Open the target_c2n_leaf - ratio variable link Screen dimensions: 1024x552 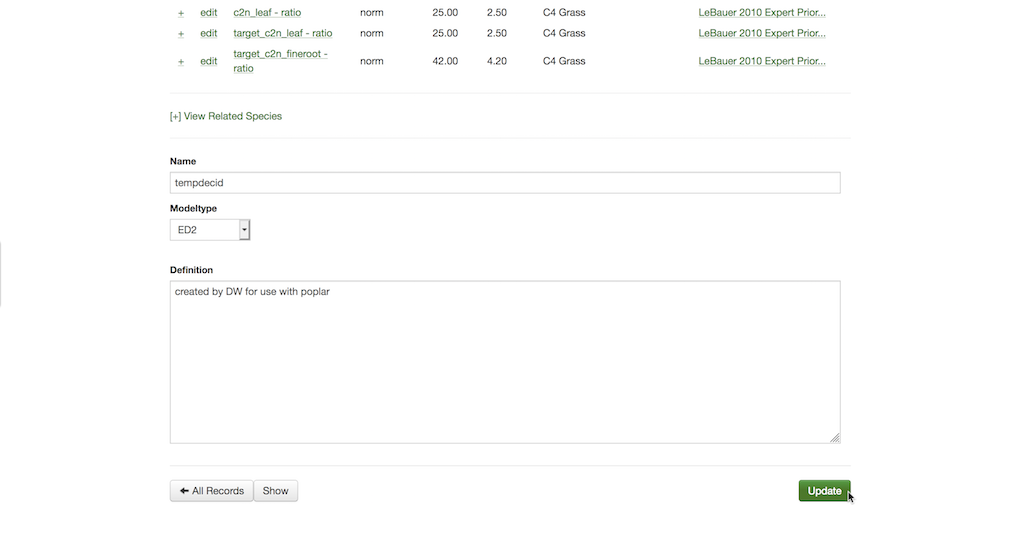pyautogui.click(x=282, y=33)
